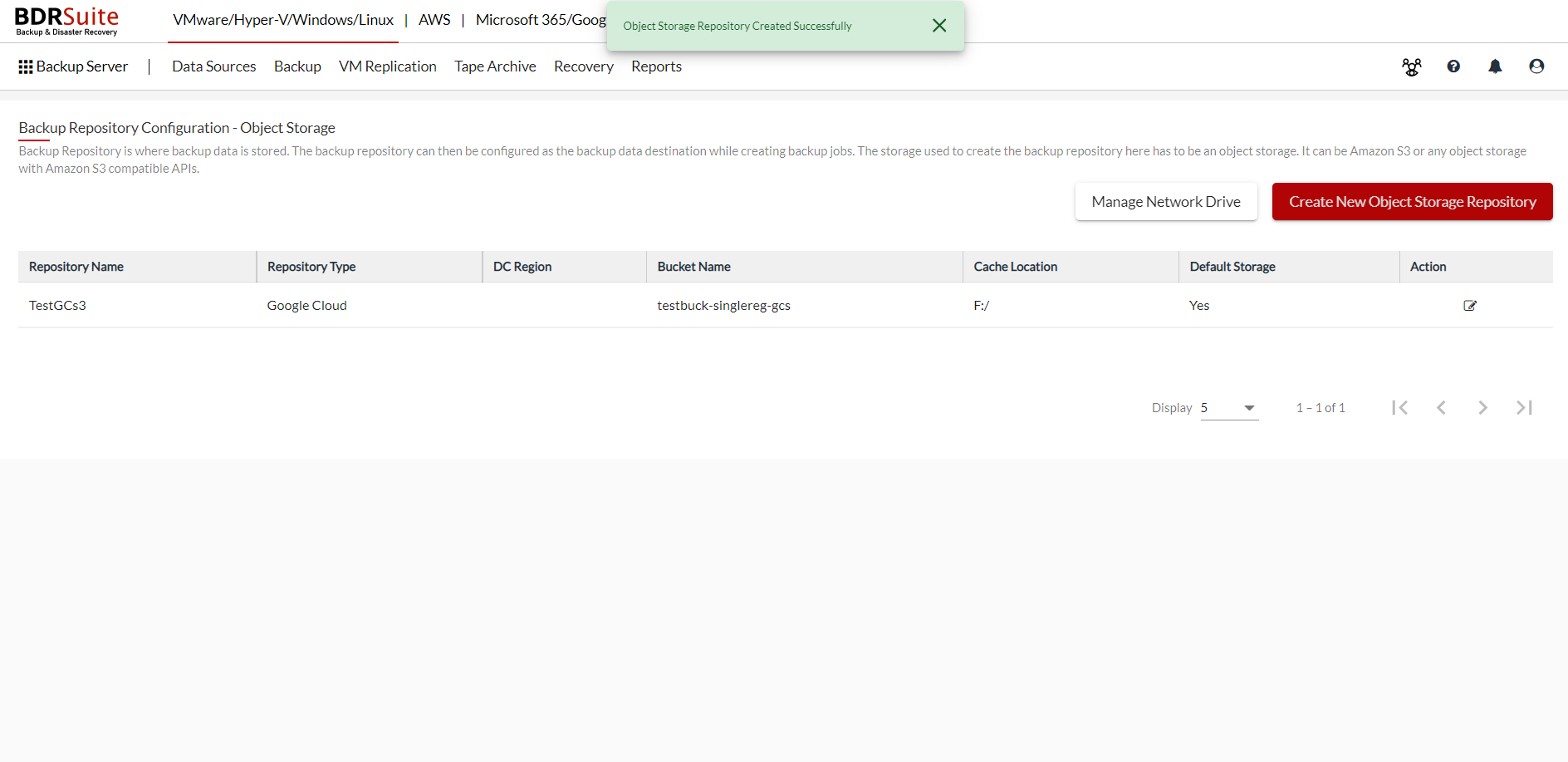
Task: Click the BDRSuite logo
Action: pyautogui.click(x=66, y=21)
